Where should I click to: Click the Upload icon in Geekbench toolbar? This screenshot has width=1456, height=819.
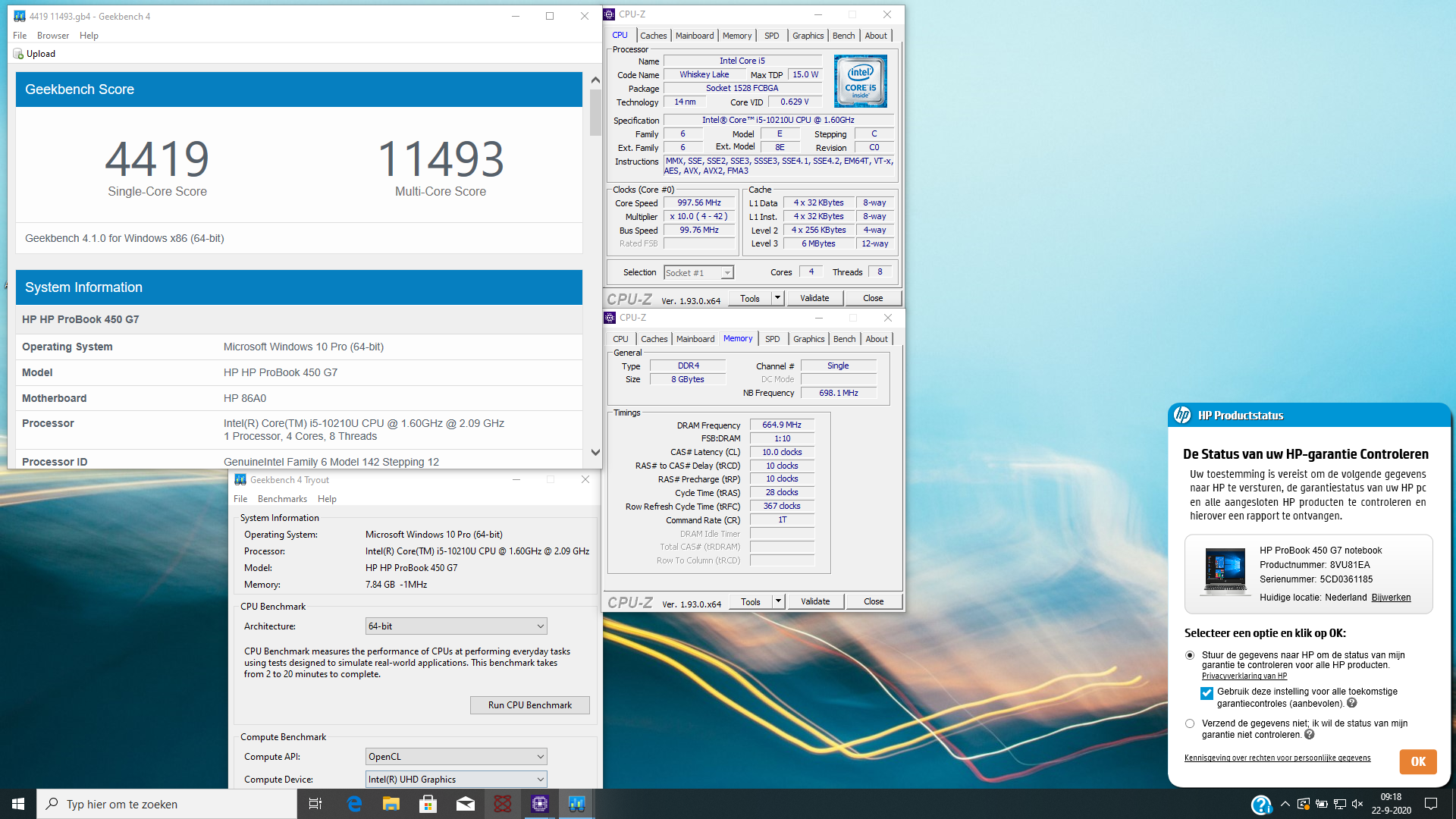18,54
